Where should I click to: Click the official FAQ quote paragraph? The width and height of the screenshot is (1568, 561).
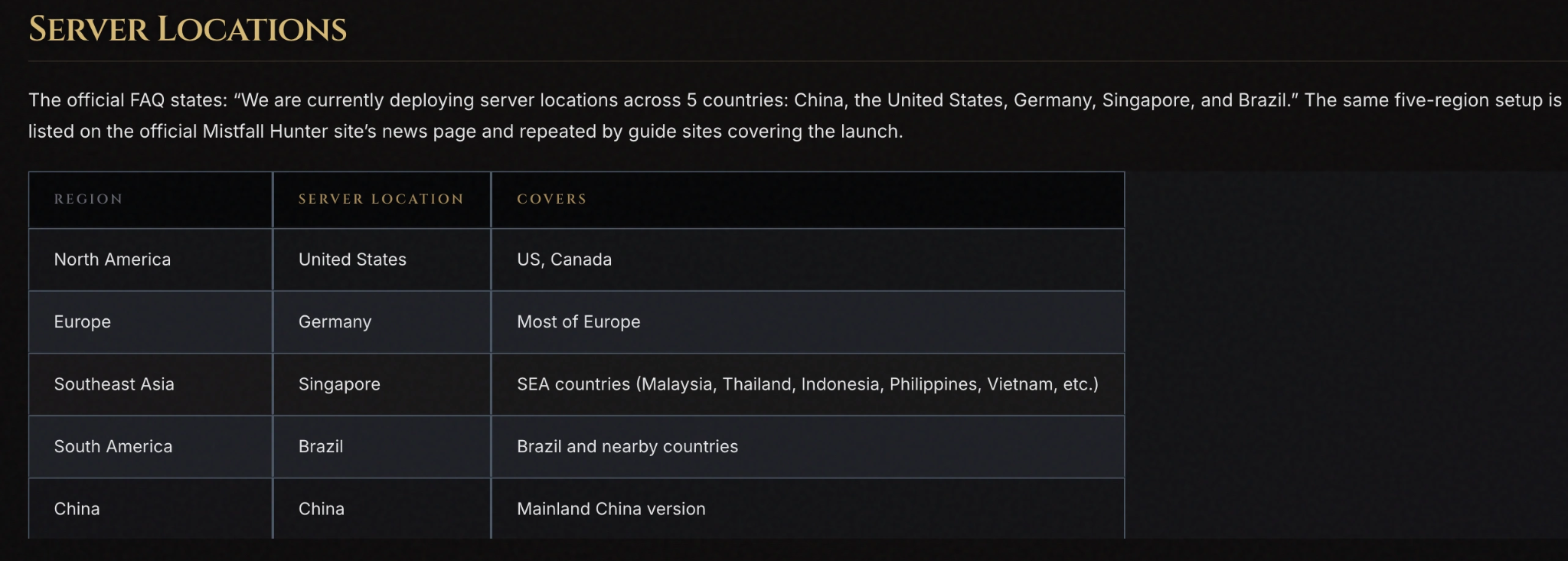795,116
